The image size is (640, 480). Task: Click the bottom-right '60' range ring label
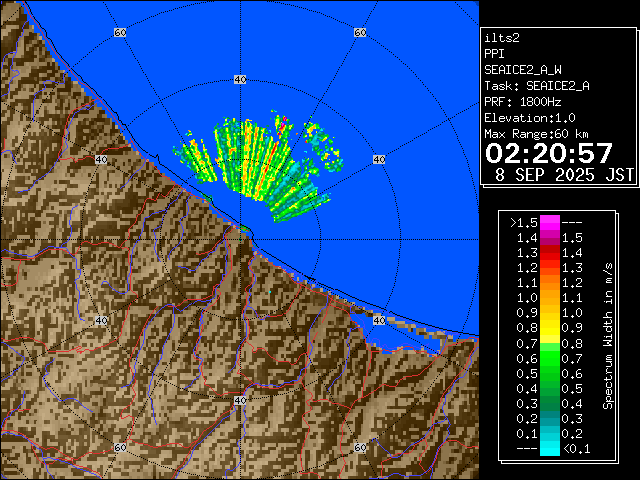click(x=359, y=448)
